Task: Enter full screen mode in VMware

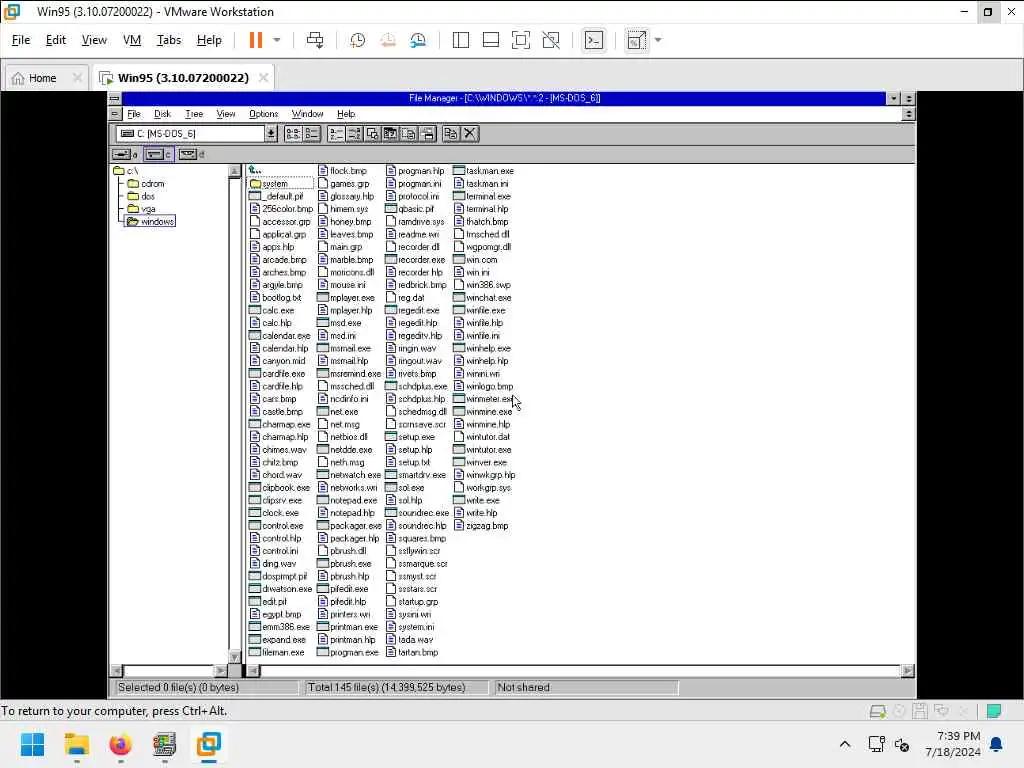Action: (520, 40)
